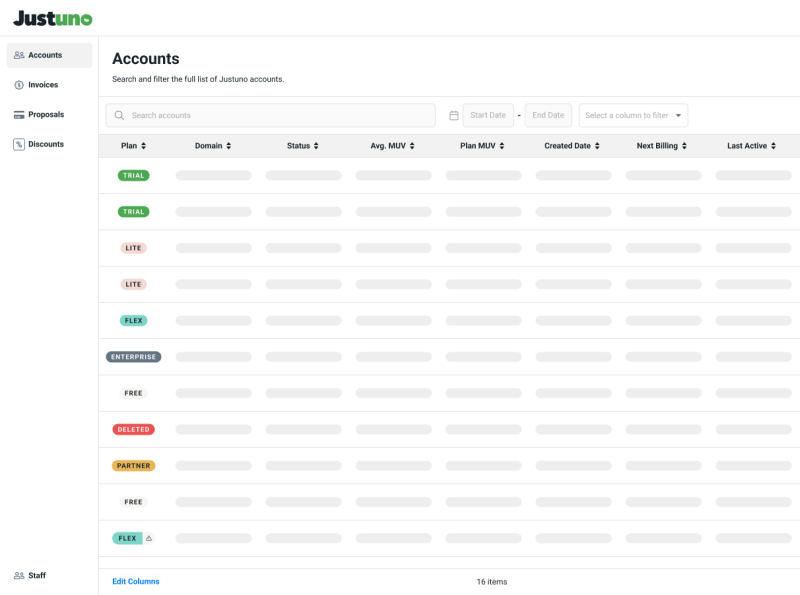Navigate to the Discounts page

click(x=47, y=144)
